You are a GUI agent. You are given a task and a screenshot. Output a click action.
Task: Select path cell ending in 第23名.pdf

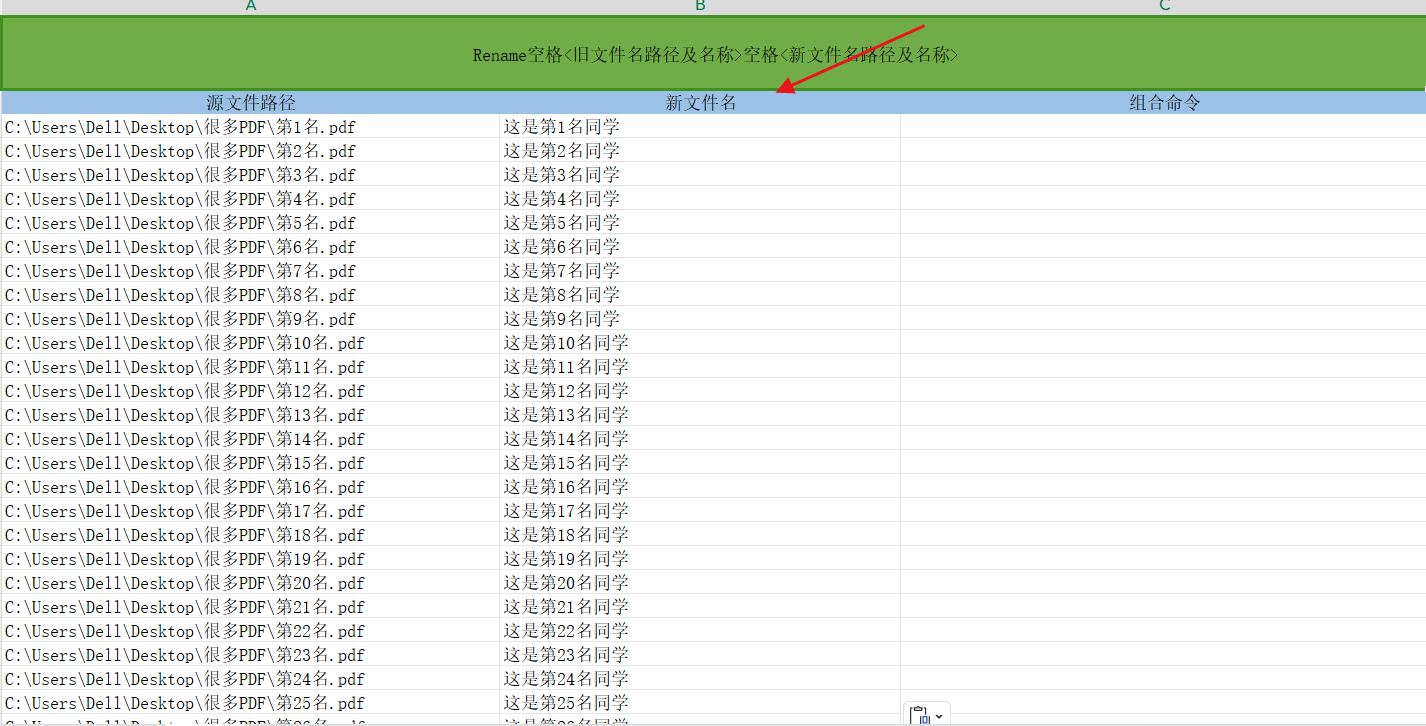click(251, 655)
